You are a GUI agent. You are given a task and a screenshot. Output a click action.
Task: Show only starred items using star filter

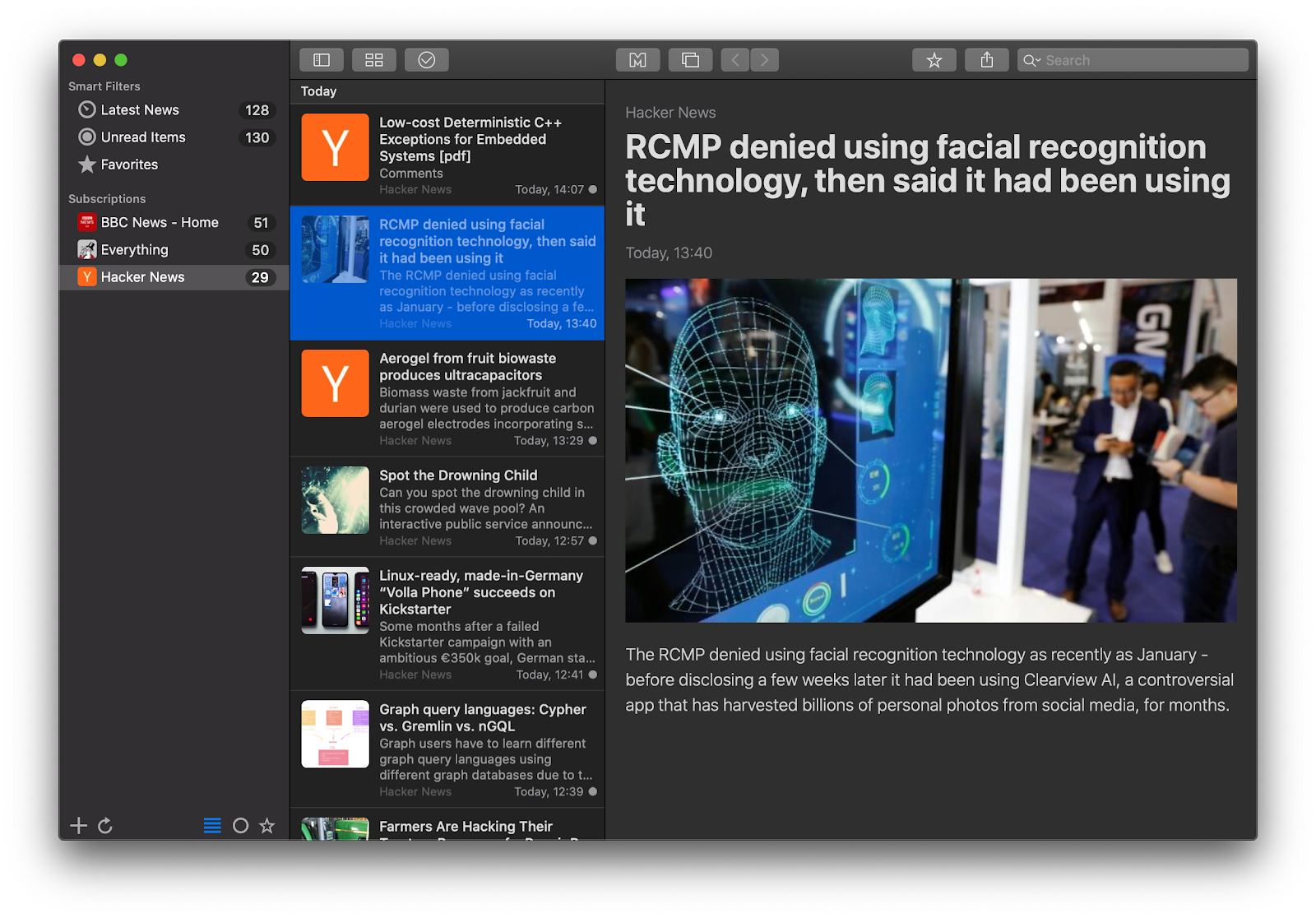267,825
